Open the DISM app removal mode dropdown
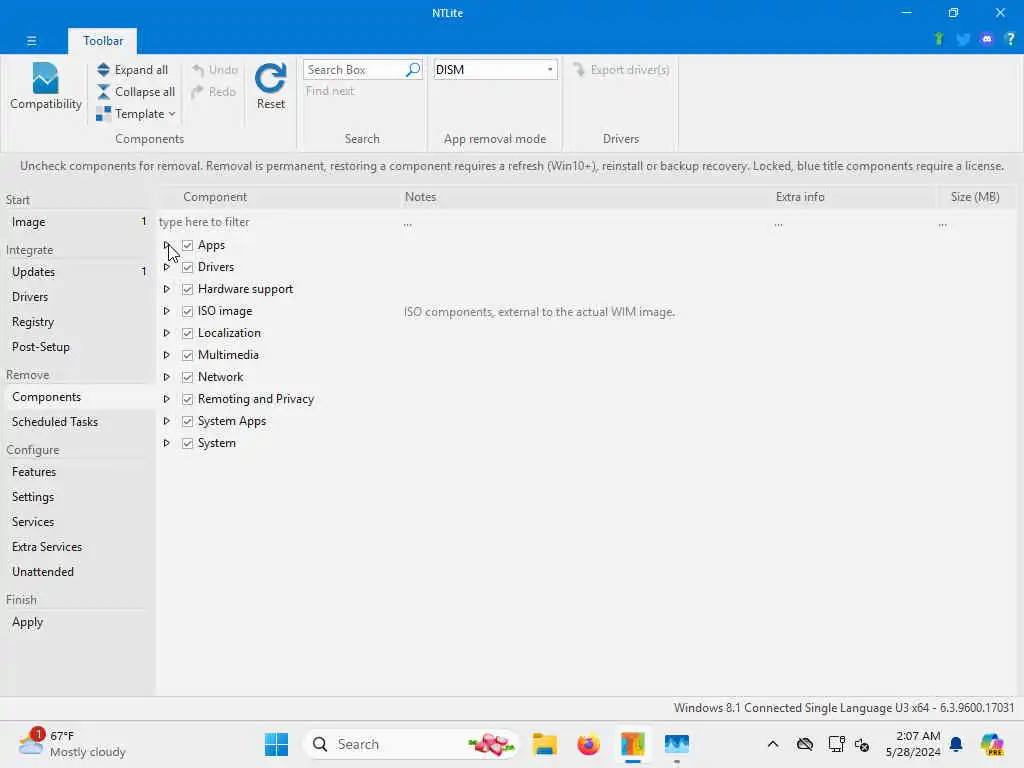The height and width of the screenshot is (768, 1024). coord(495,70)
